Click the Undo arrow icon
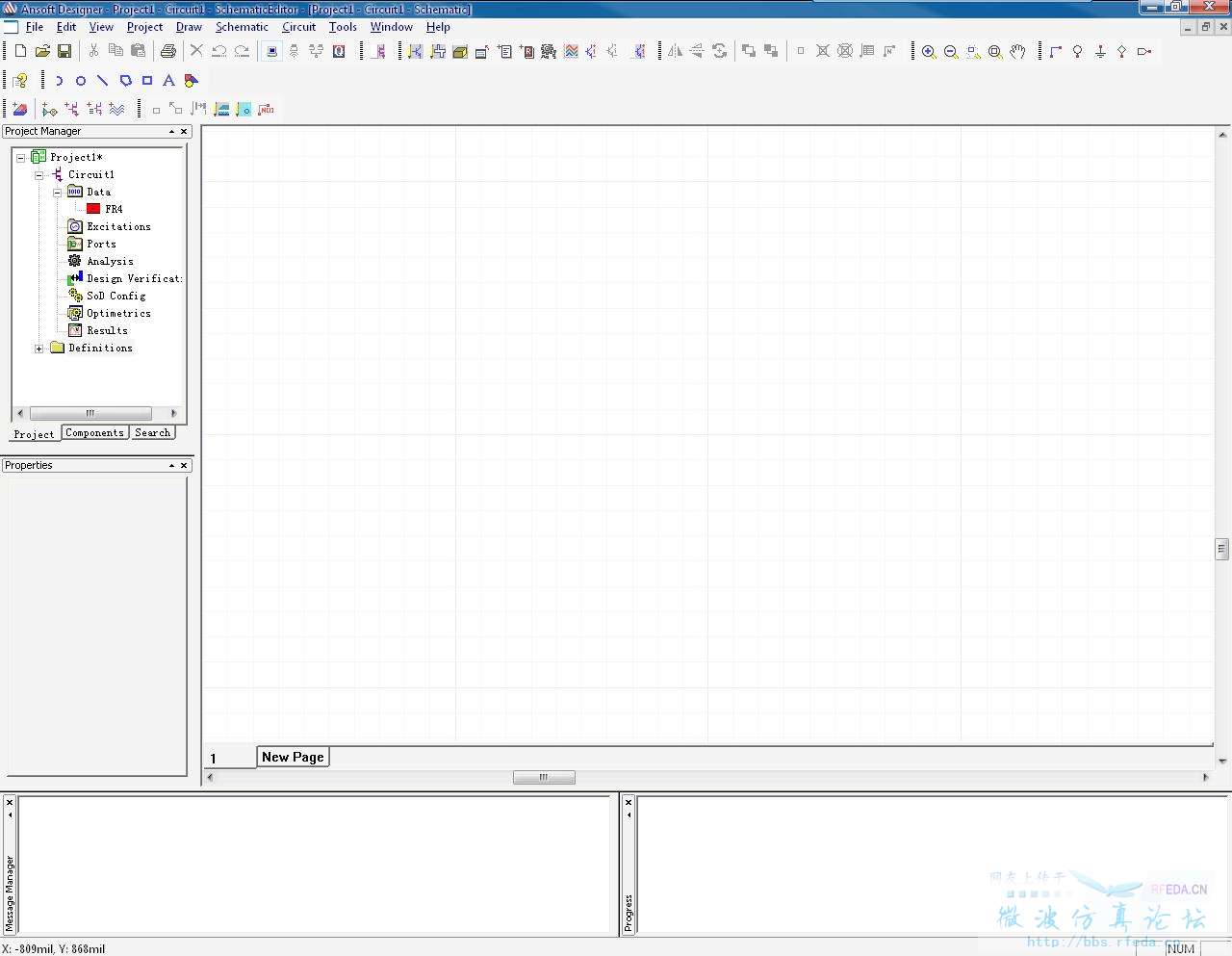This screenshot has width=1232, height=956. [219, 51]
